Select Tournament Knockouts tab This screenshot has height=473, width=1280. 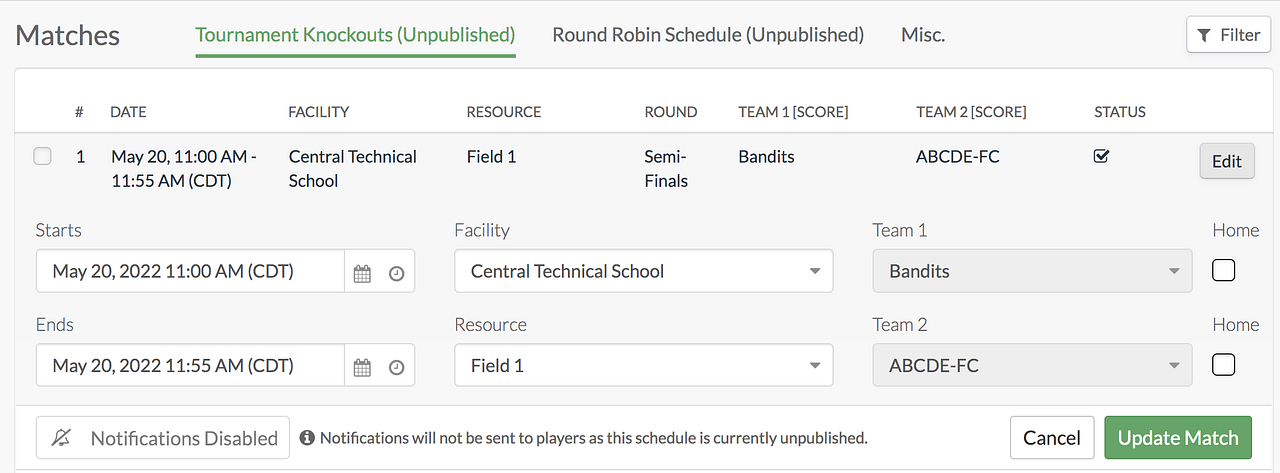(x=355, y=35)
